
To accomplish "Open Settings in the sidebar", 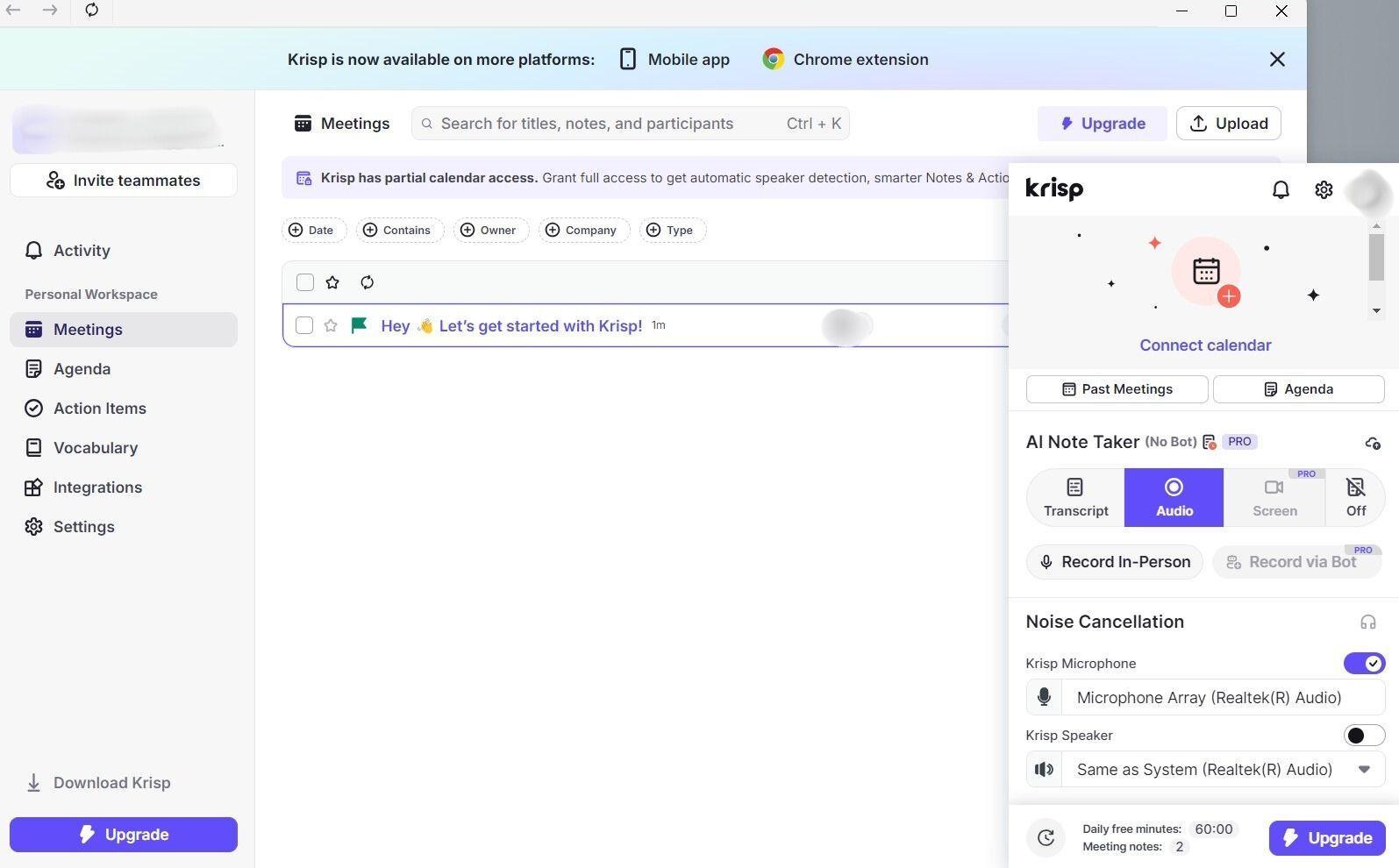I will tap(124, 527).
